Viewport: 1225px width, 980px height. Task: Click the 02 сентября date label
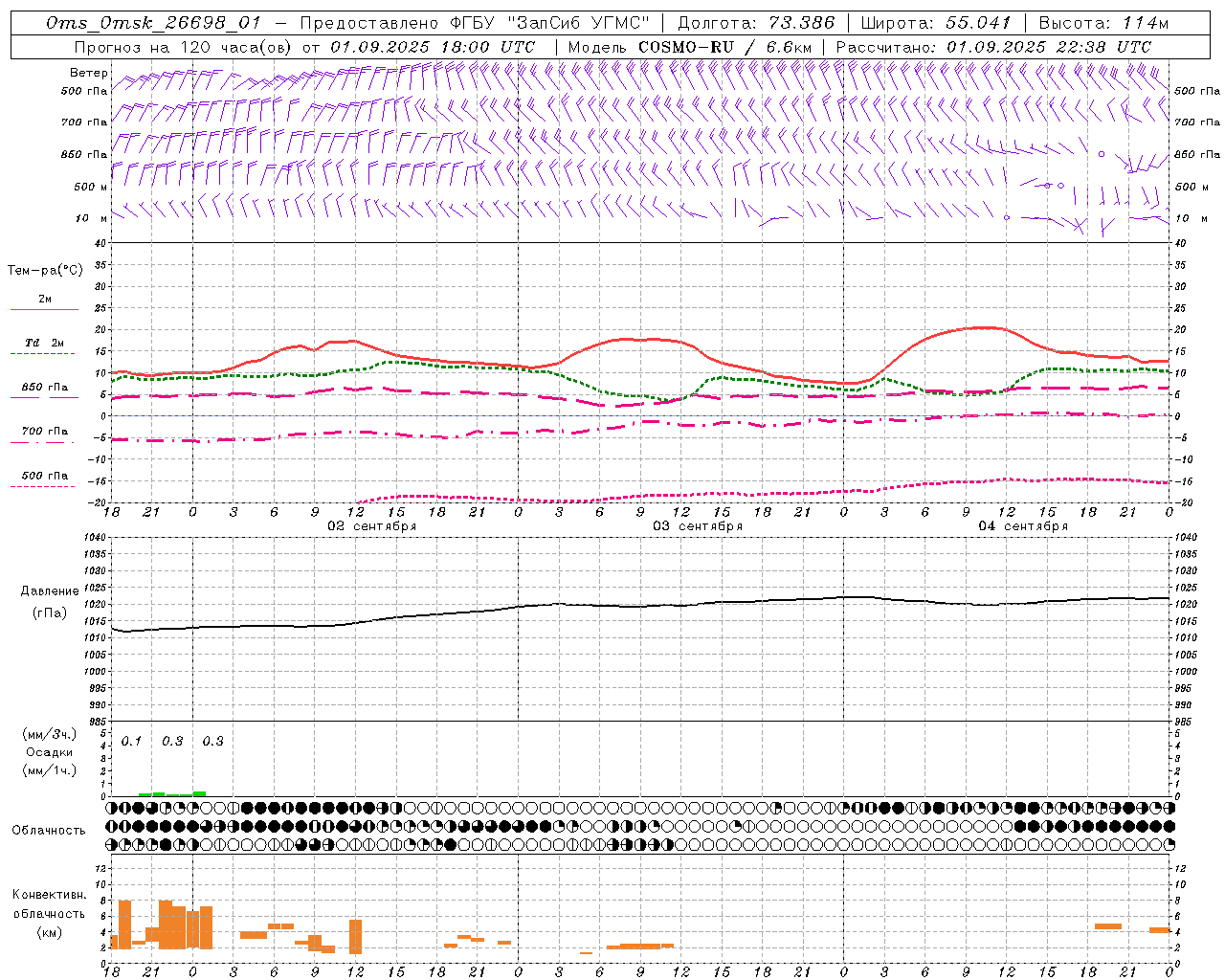pos(372,526)
